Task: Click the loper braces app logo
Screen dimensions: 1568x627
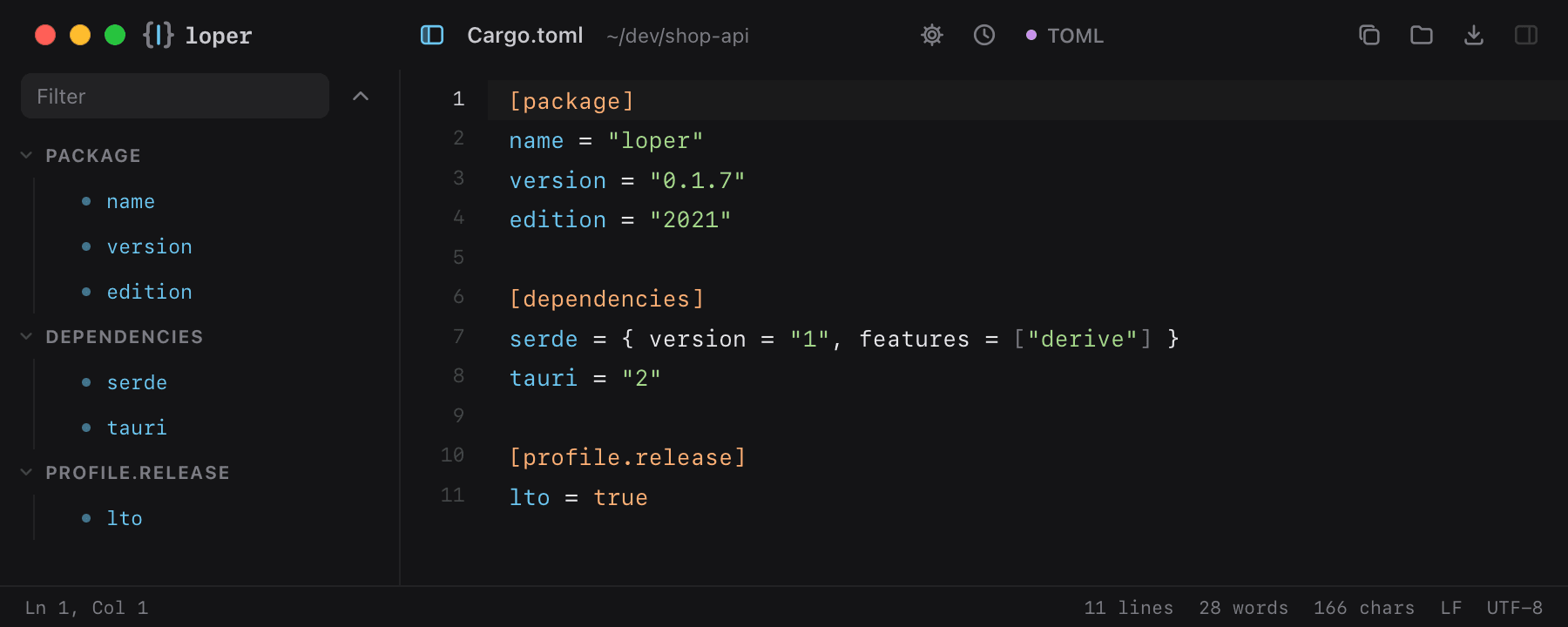Action: click(159, 35)
